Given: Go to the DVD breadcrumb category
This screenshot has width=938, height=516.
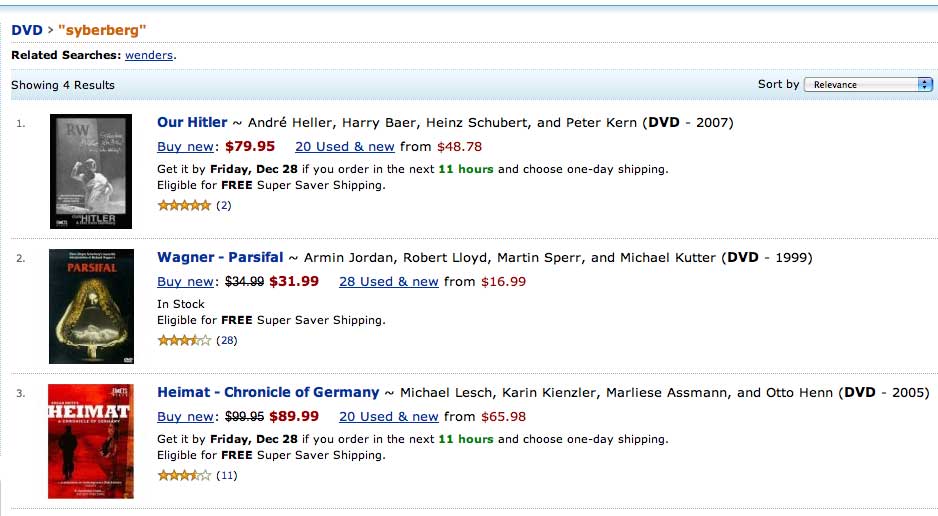Looking at the screenshot, I should (27, 30).
